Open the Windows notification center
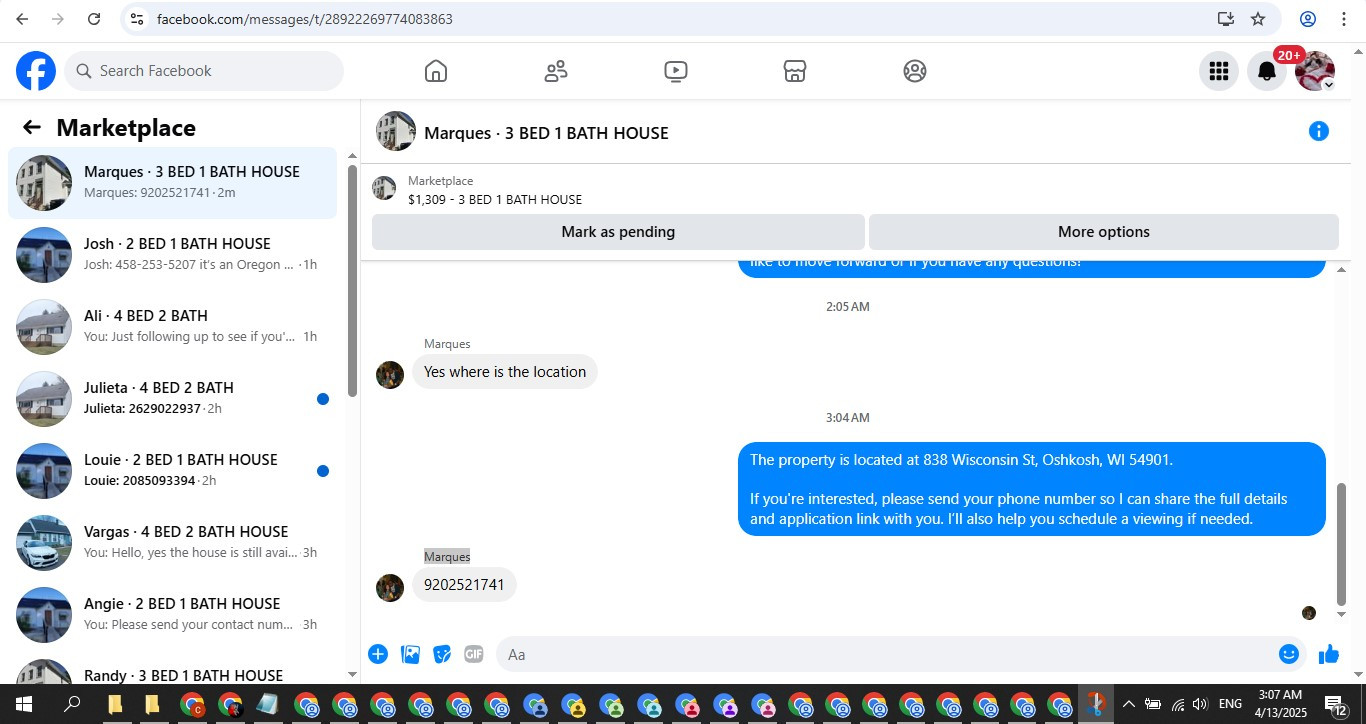 pos(1336,704)
